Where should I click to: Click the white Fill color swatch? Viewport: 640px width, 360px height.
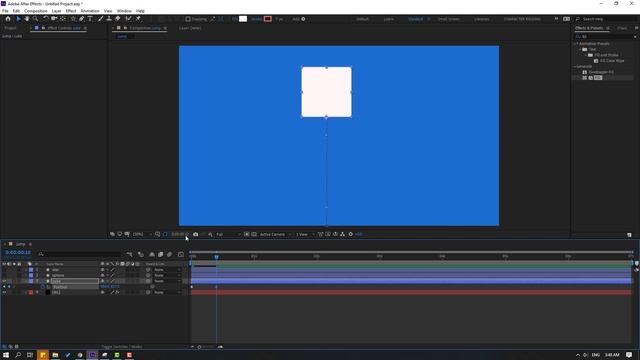click(x=243, y=19)
